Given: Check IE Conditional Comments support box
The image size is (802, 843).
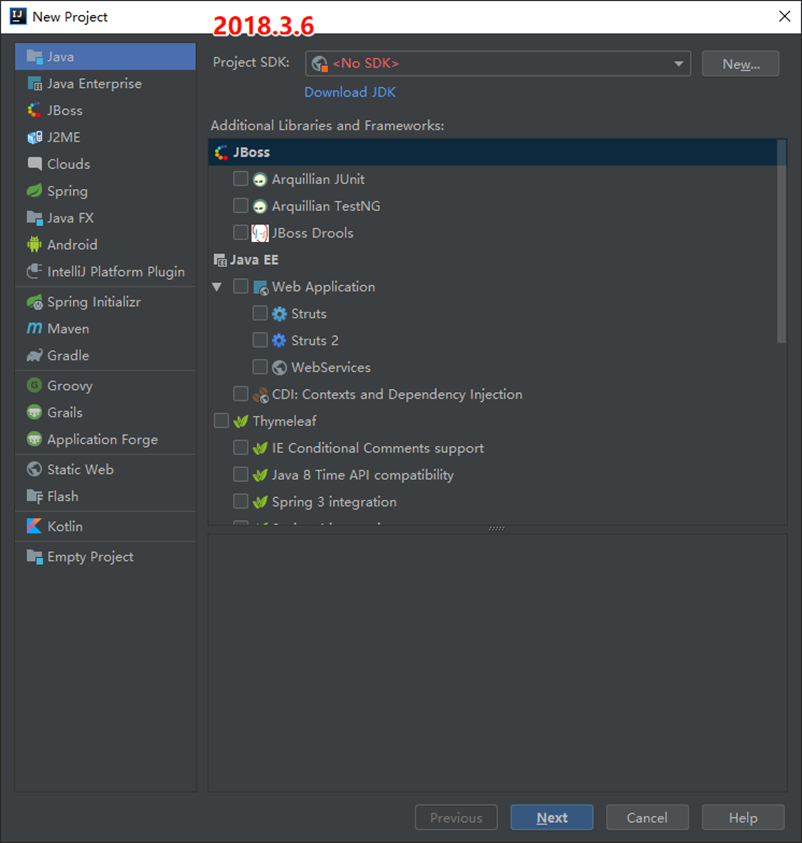Looking at the screenshot, I should [x=240, y=447].
